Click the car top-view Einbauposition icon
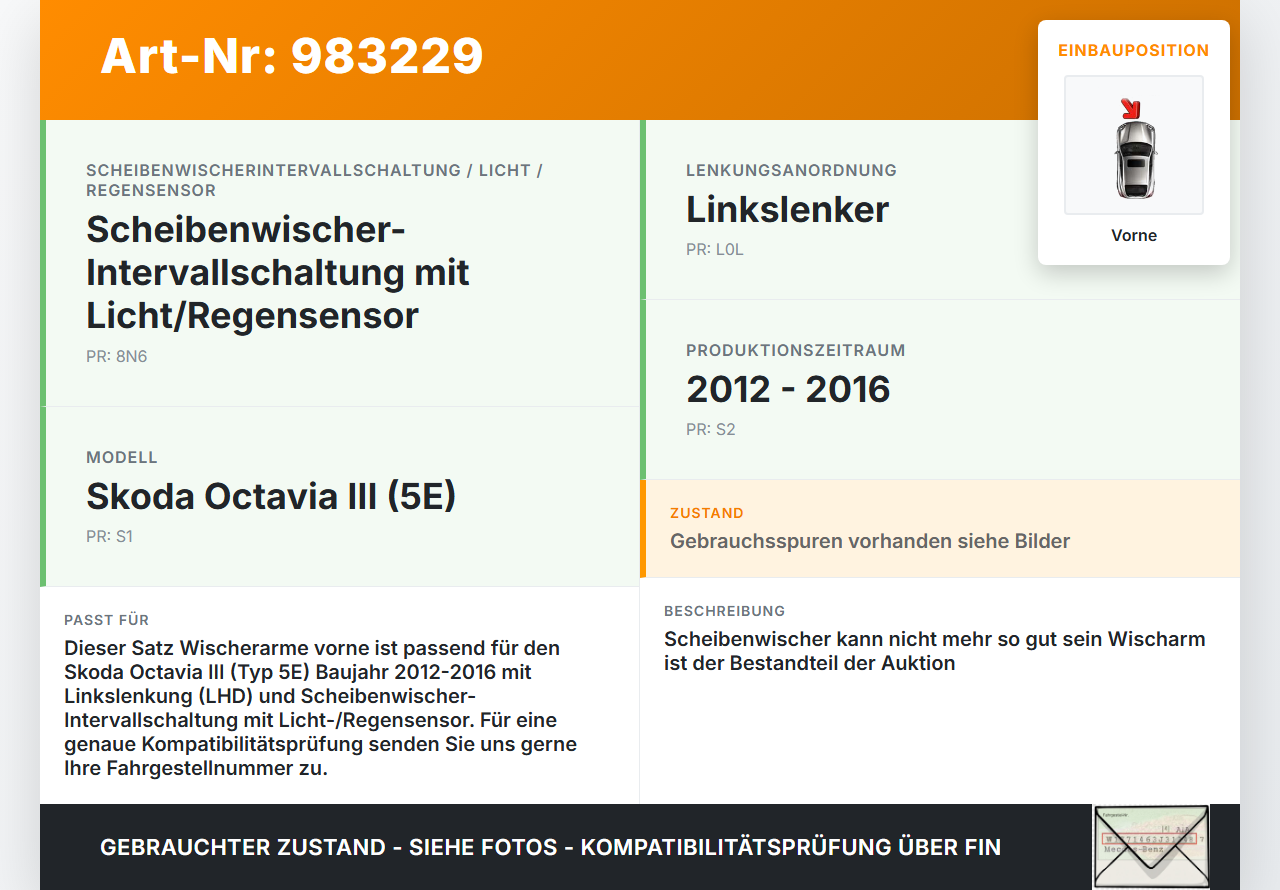The width and height of the screenshot is (1280, 890). [1133, 145]
